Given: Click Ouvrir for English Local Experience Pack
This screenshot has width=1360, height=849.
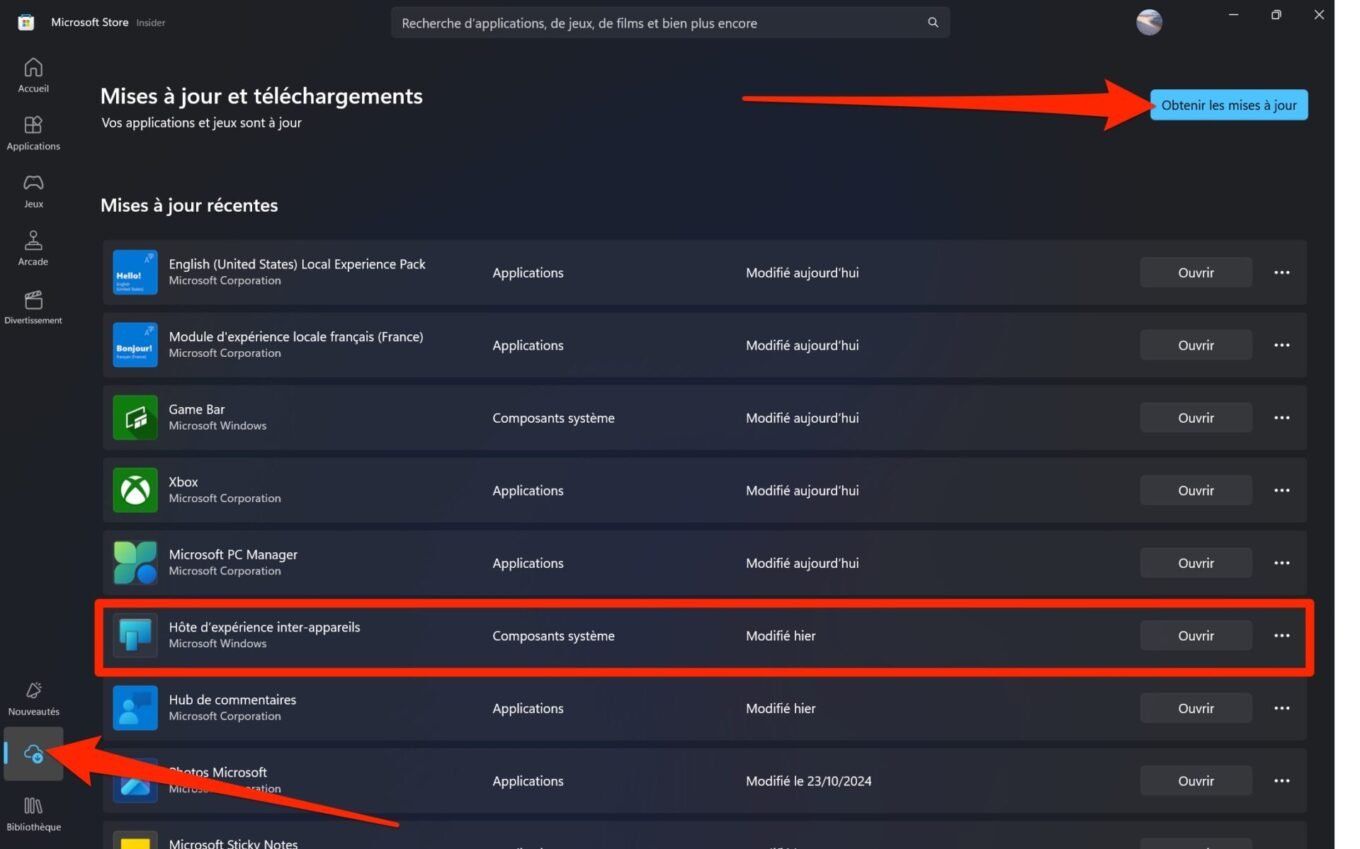Looking at the screenshot, I should pyautogui.click(x=1196, y=272).
